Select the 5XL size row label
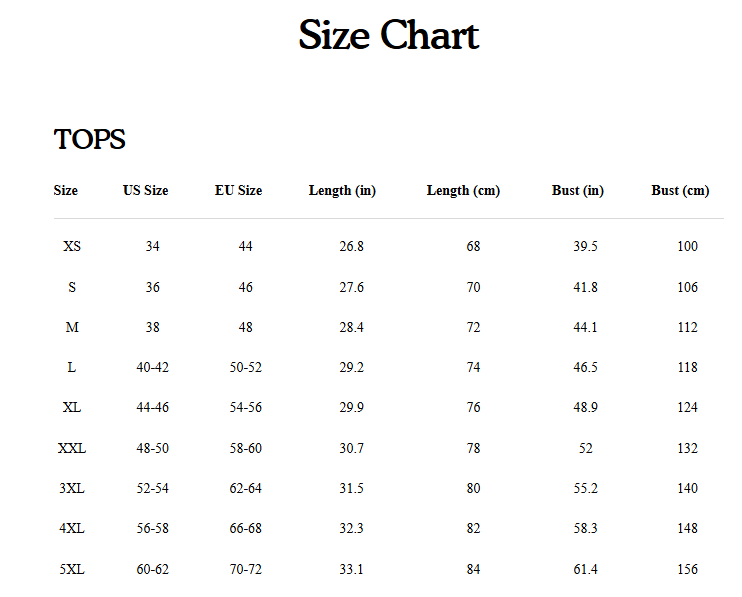Image resolution: width=742 pixels, height=597 pixels. click(72, 569)
